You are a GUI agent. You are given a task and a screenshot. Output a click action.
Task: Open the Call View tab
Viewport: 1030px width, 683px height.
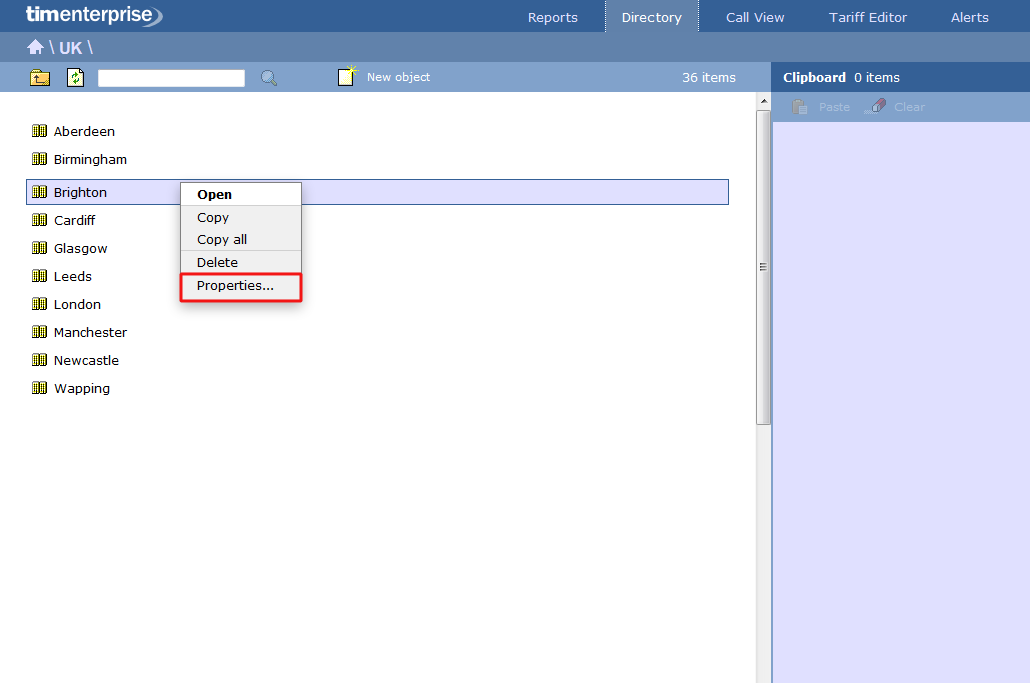755,17
